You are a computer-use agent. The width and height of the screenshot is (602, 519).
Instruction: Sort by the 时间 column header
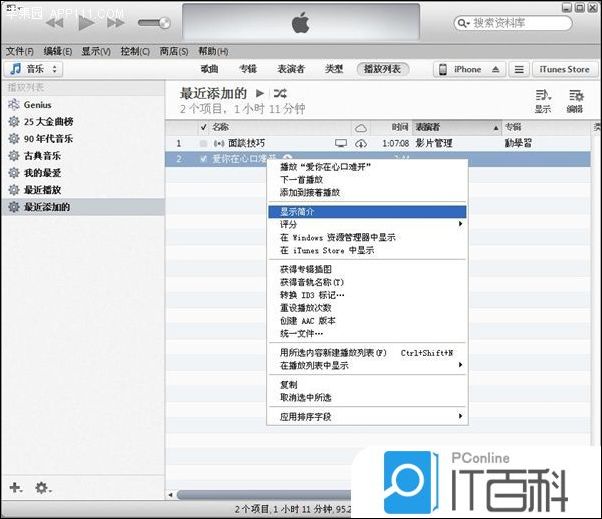point(399,127)
